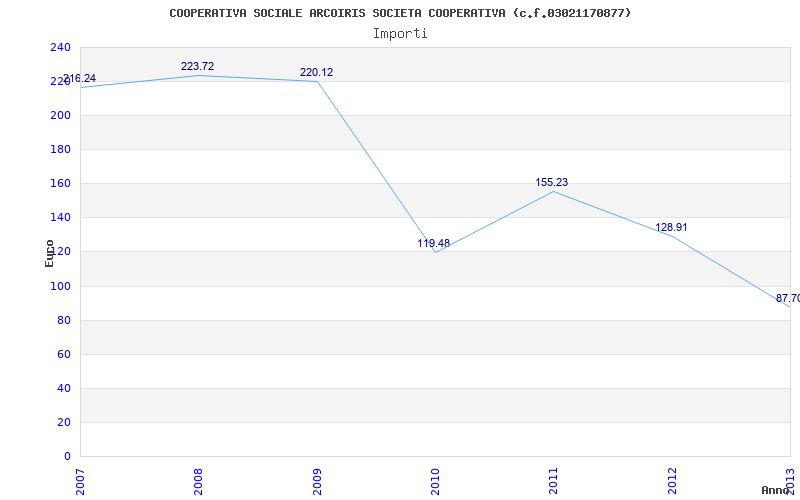The height and width of the screenshot is (500, 800).
Task: Click the 2013 x-axis label
Action: pos(790,482)
